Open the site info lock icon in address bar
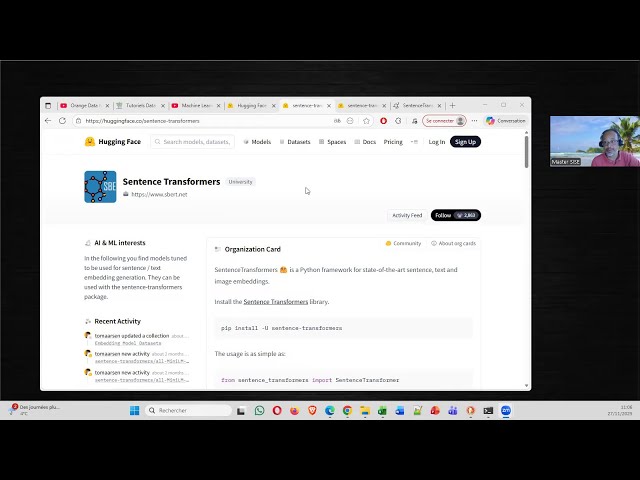This screenshot has width=640, height=480. tap(79, 121)
